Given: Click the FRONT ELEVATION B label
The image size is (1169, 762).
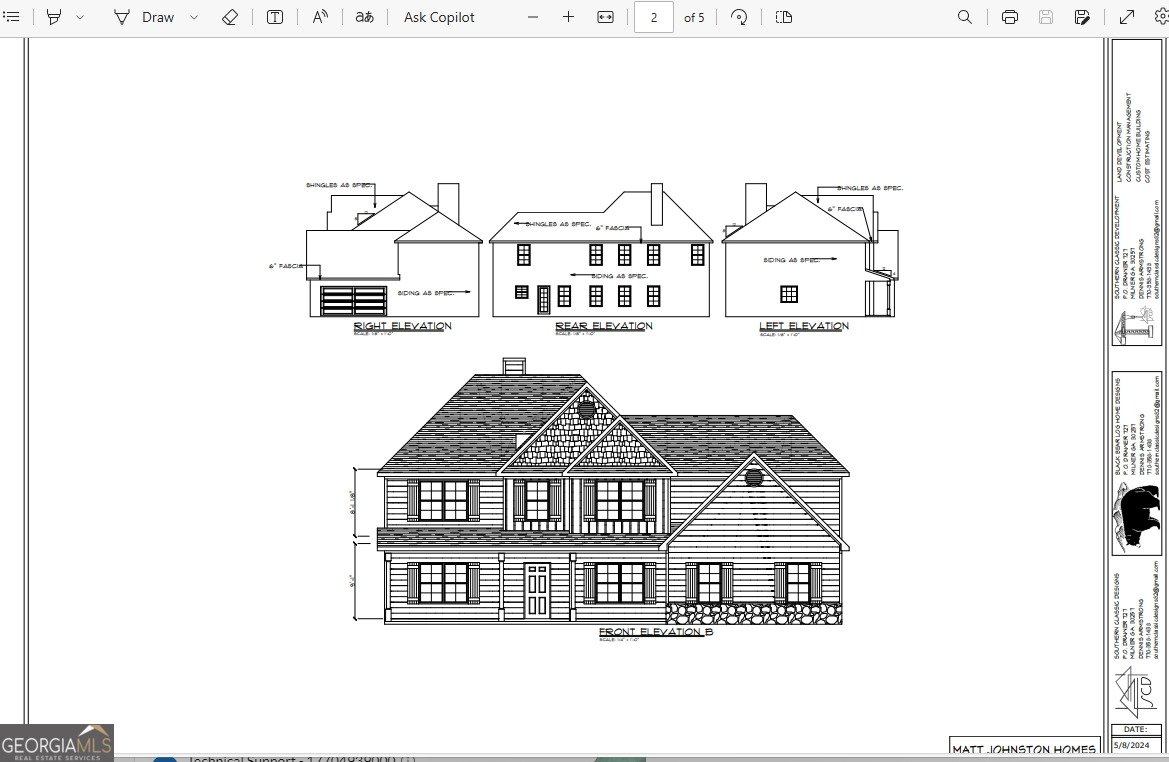Looking at the screenshot, I should 656,632.
